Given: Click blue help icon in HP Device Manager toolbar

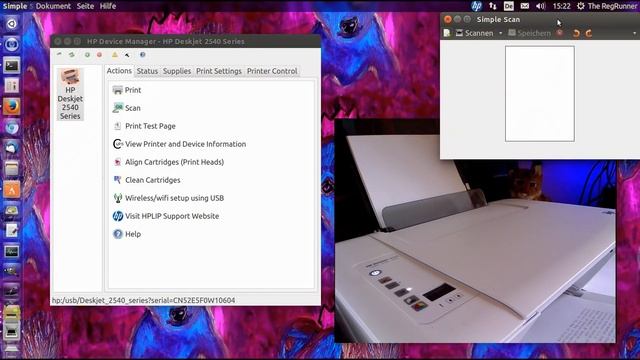Looking at the screenshot, I should [x=142, y=54].
